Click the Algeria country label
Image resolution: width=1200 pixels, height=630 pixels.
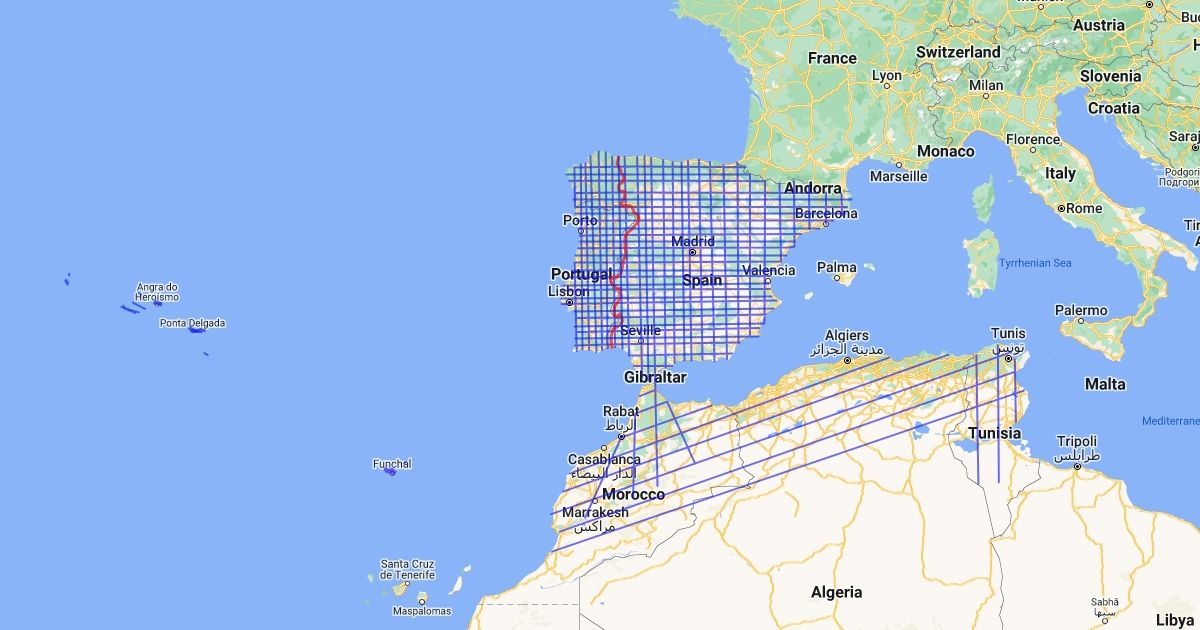[836, 592]
